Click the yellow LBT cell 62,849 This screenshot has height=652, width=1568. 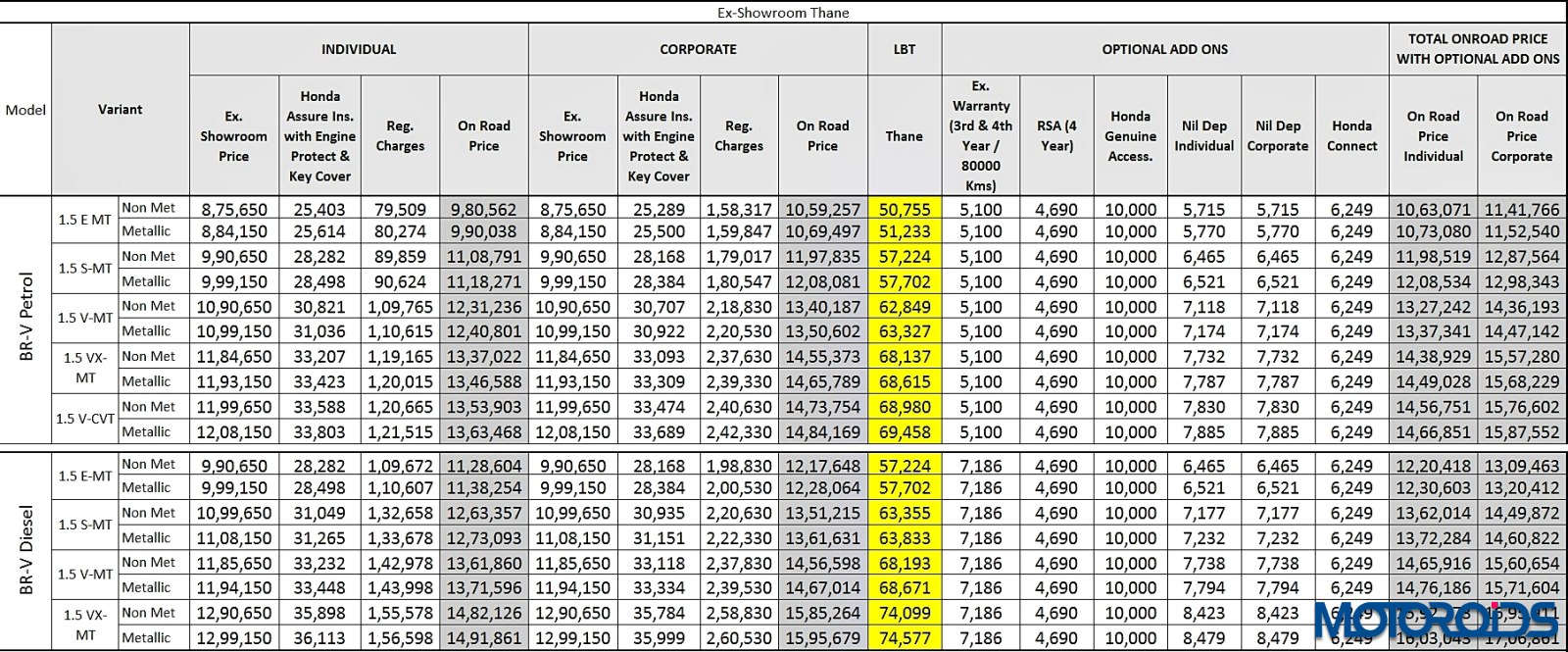[x=905, y=307]
